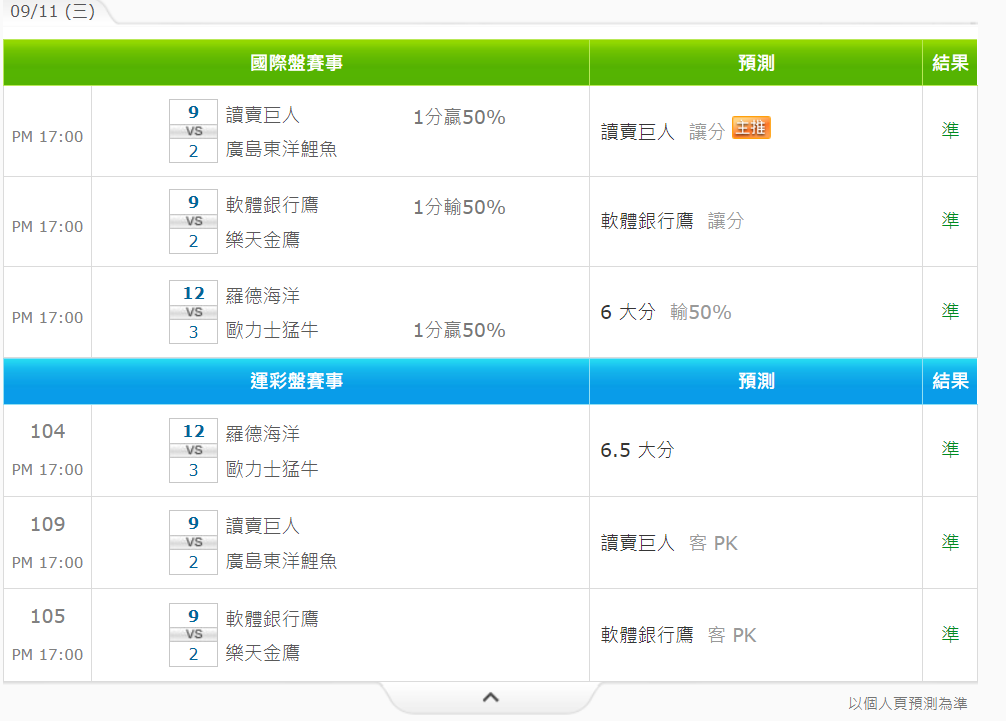Click the 預測 header in the blue bar
Image resolution: width=1006 pixels, height=721 pixels.
click(756, 381)
